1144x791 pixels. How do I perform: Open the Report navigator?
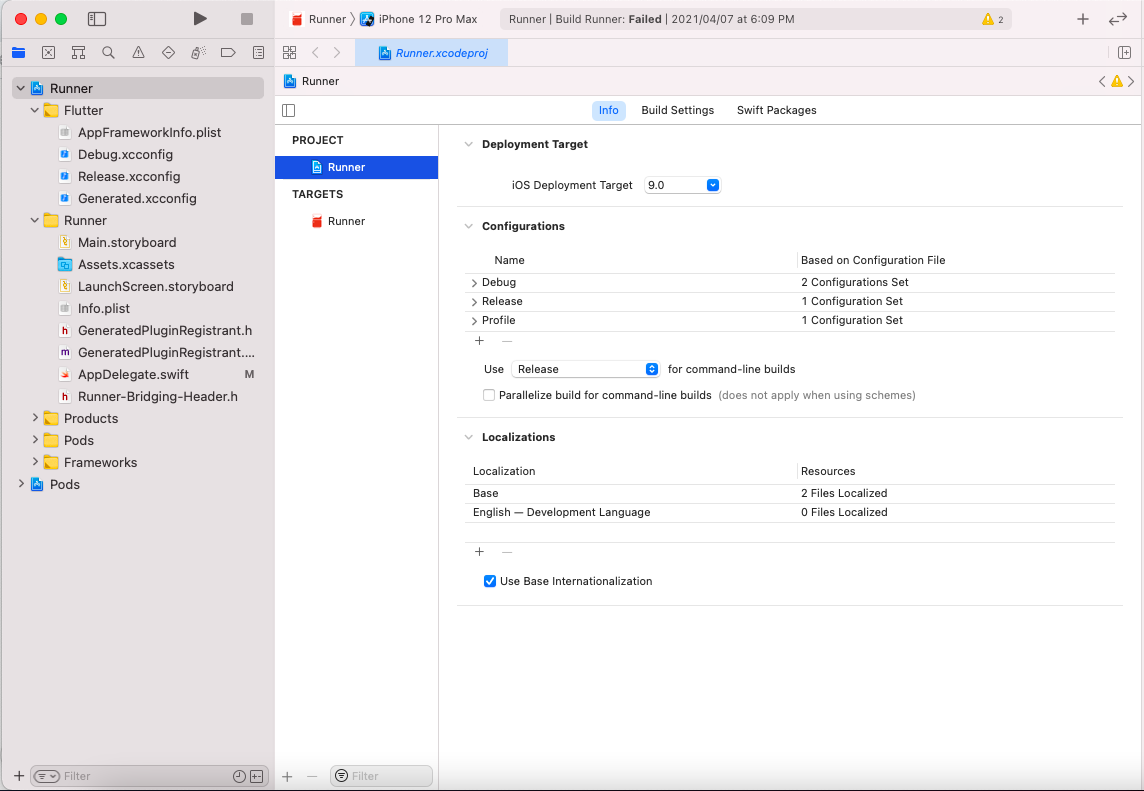click(x=258, y=53)
